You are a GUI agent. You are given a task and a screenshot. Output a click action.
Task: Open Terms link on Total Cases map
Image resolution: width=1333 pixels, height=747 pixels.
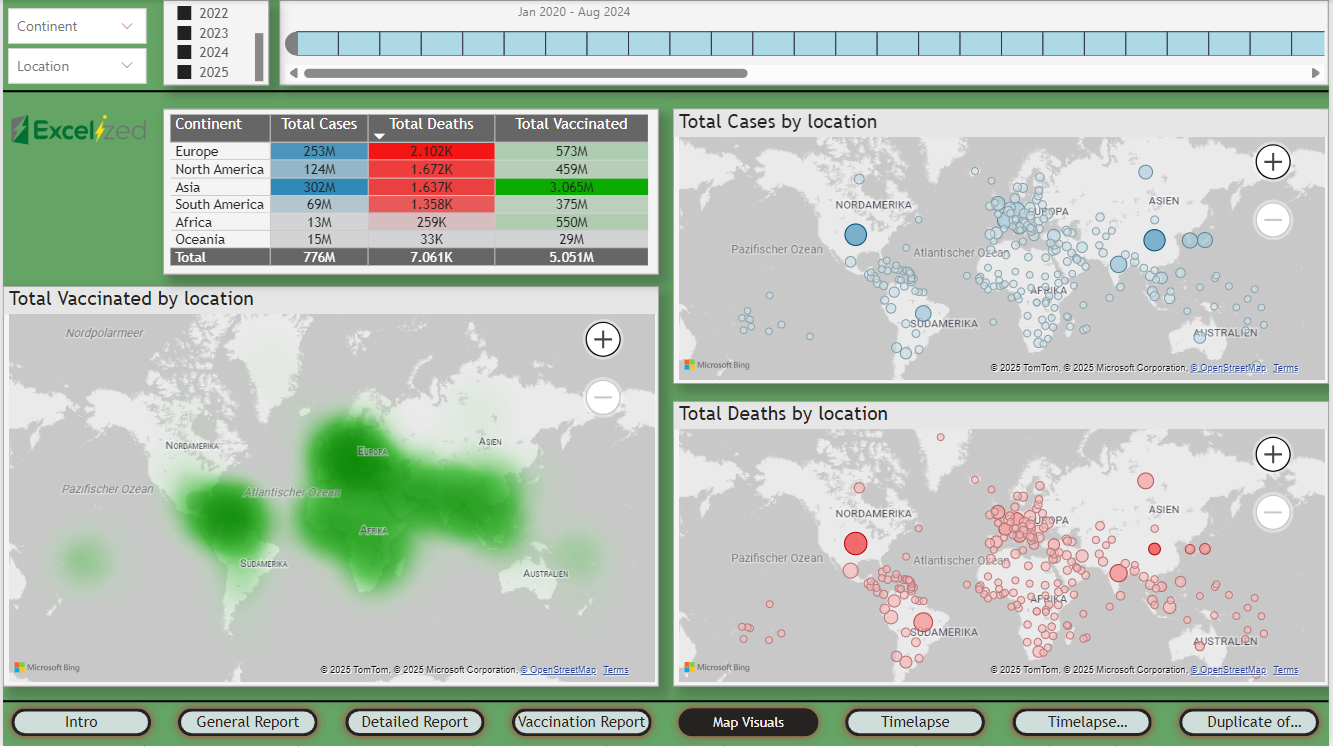[1286, 368]
